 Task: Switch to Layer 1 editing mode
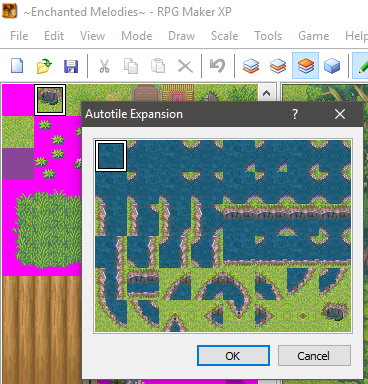tap(251, 66)
